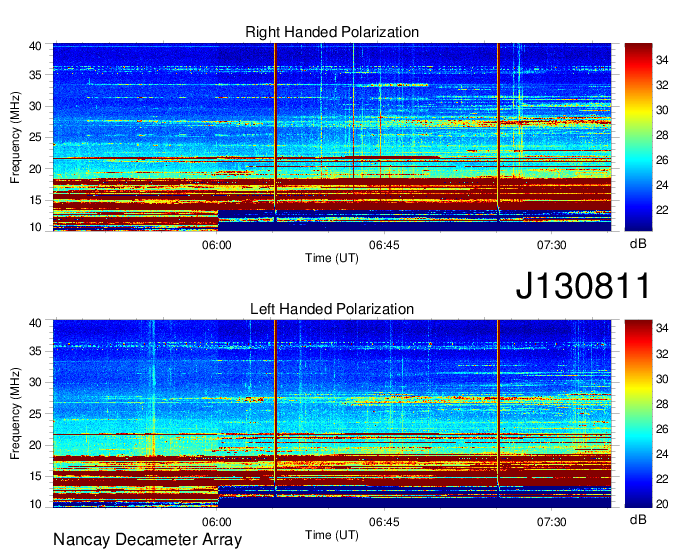The height and width of the screenshot is (552, 680).
Task: Click the dB unit label of the upper colorbar
Action: coord(638,244)
